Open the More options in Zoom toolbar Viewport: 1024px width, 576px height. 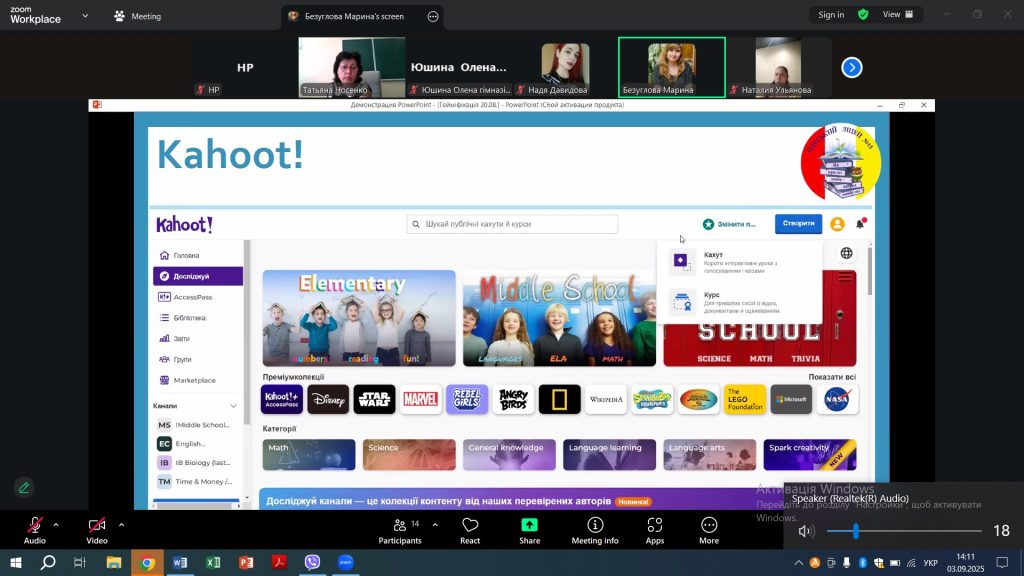coord(709,531)
